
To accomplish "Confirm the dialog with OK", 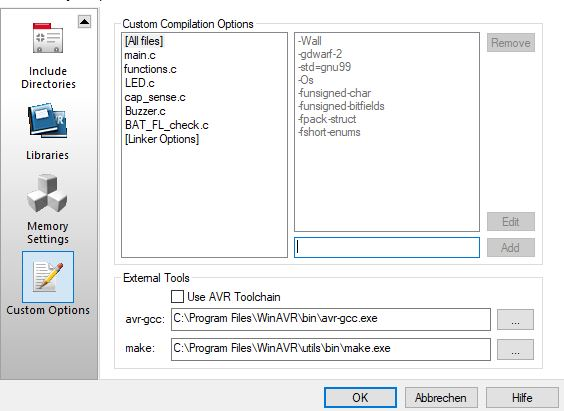I will (x=360, y=398).
